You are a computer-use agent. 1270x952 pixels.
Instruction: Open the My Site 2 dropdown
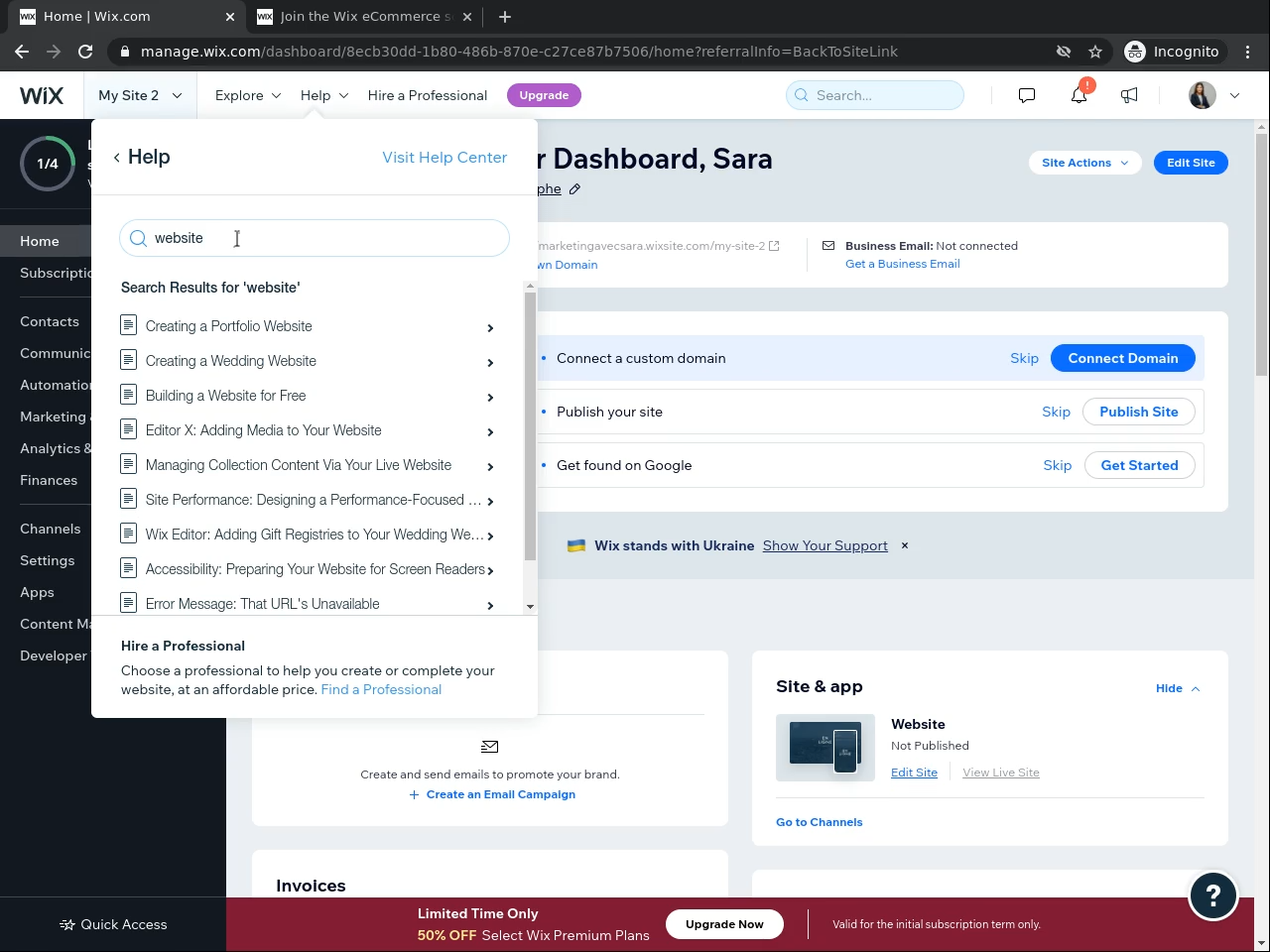click(x=140, y=95)
